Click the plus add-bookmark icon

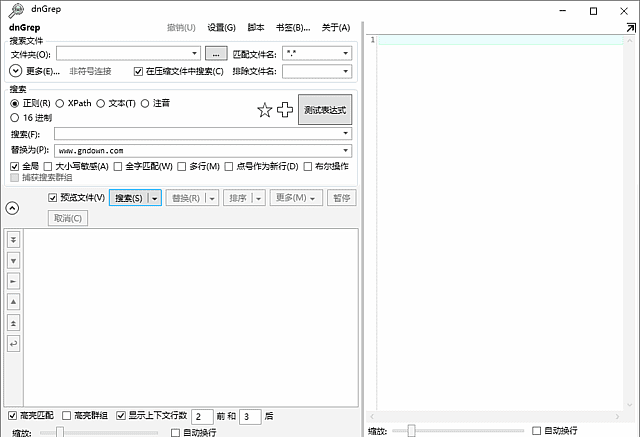pos(285,110)
